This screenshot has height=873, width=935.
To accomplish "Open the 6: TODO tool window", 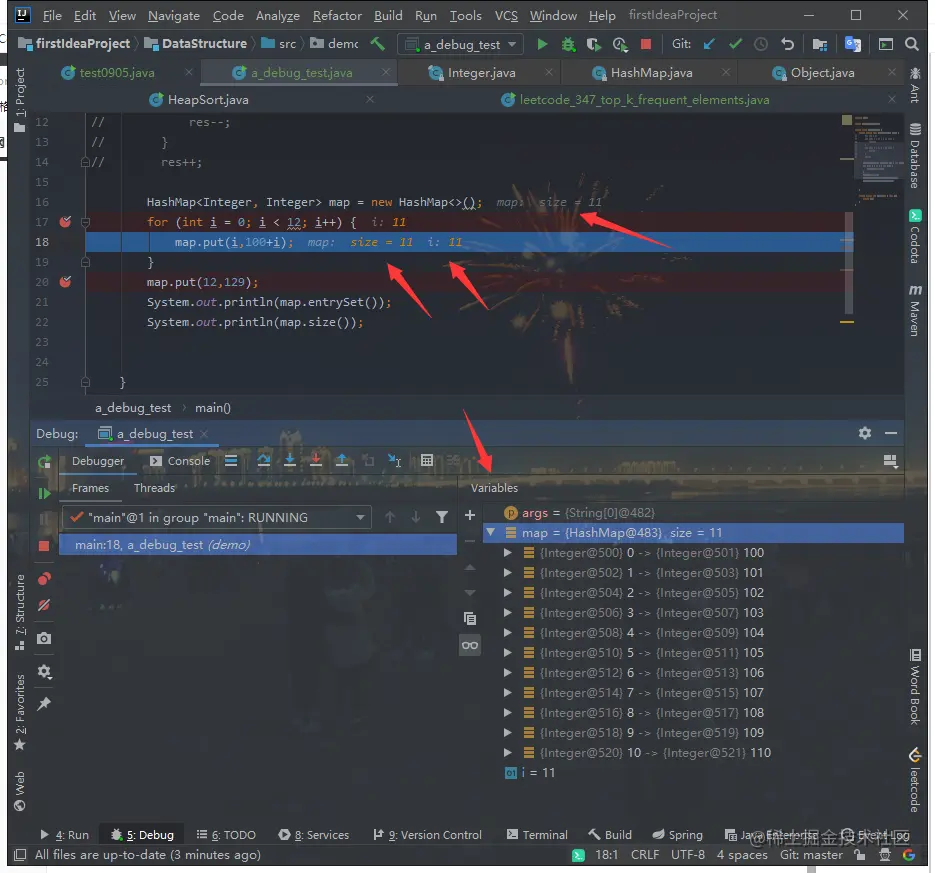I will pyautogui.click(x=226, y=835).
